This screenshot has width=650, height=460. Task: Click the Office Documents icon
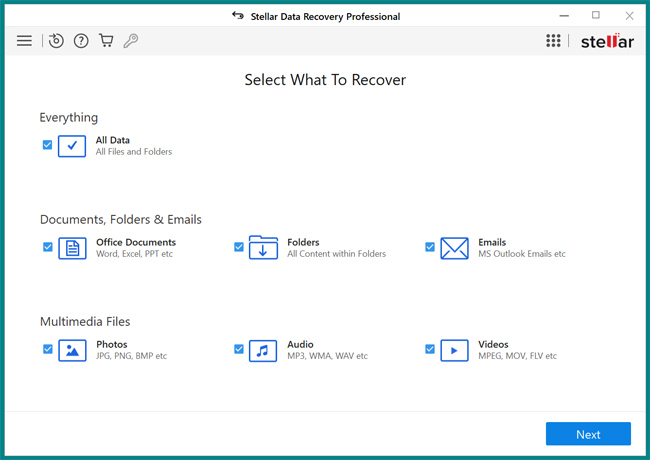[72, 248]
